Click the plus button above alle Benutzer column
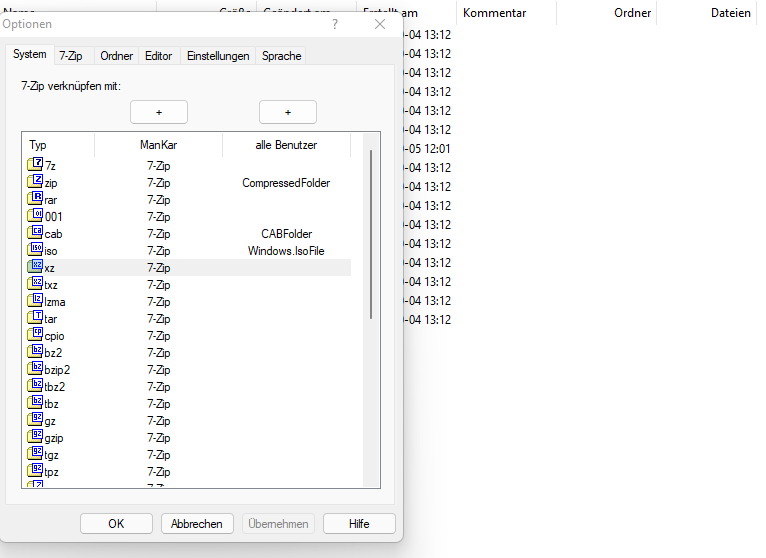The width and height of the screenshot is (766, 558). 288,112
